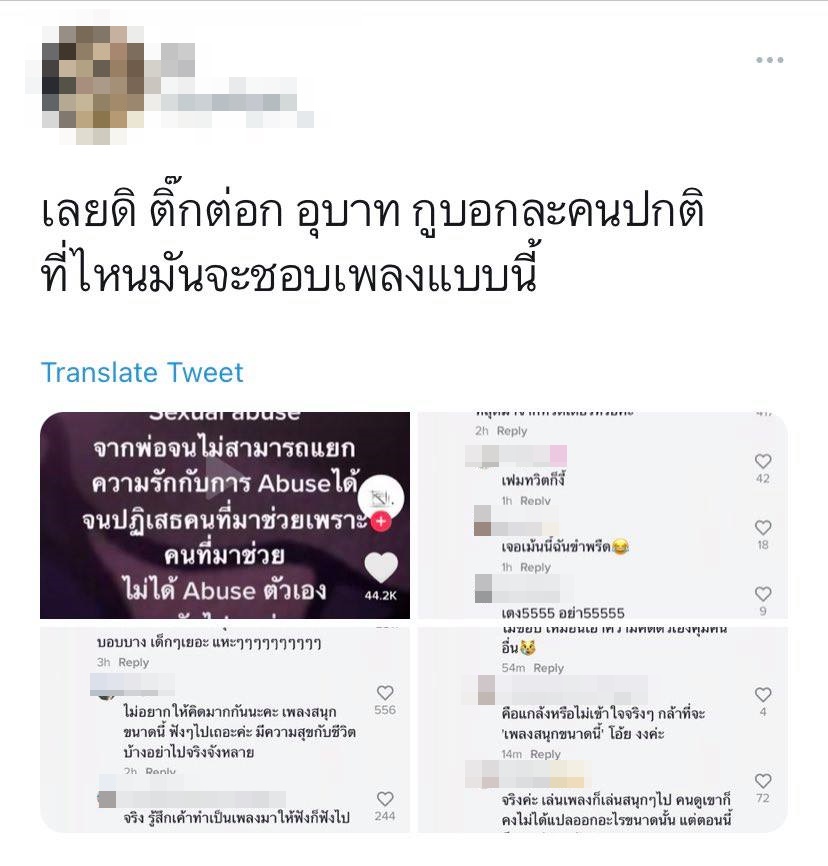This screenshot has height=866, width=828.
Task: Like the comment with 556 hearts
Action: click(x=385, y=693)
